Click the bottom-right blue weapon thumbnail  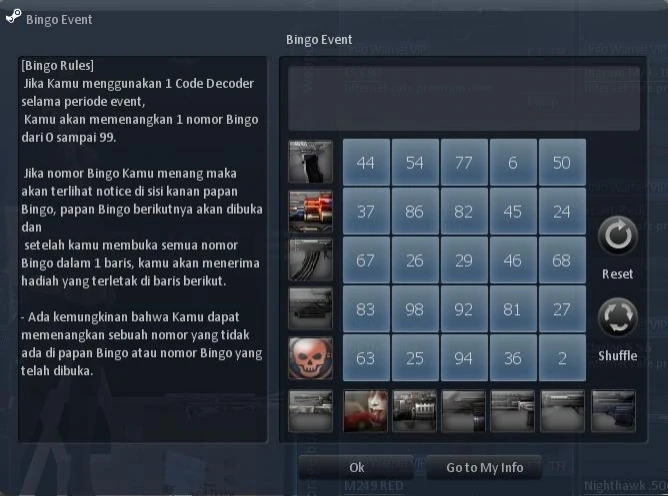pos(613,411)
